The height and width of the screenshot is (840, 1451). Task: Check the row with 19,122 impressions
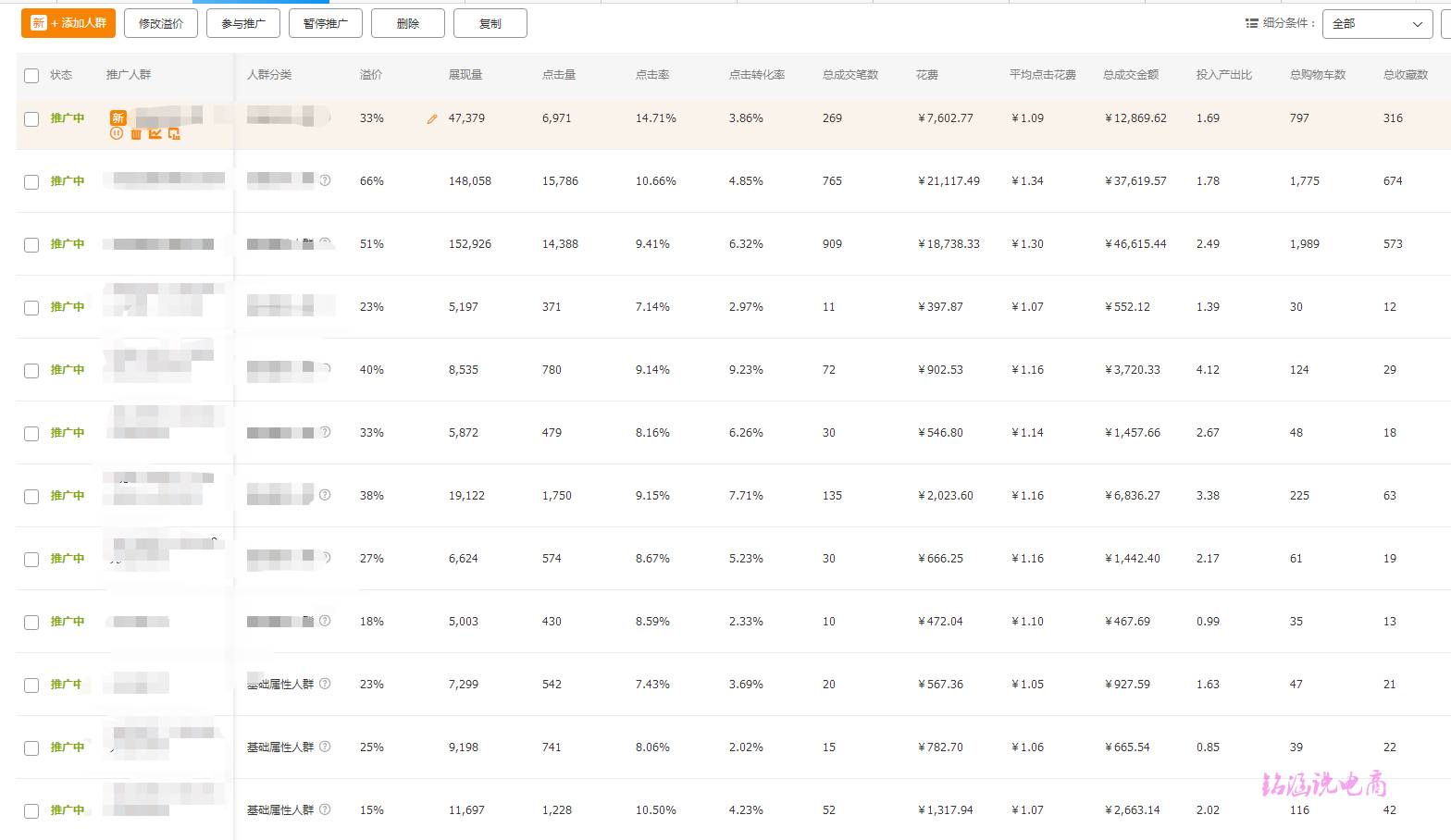(31, 497)
